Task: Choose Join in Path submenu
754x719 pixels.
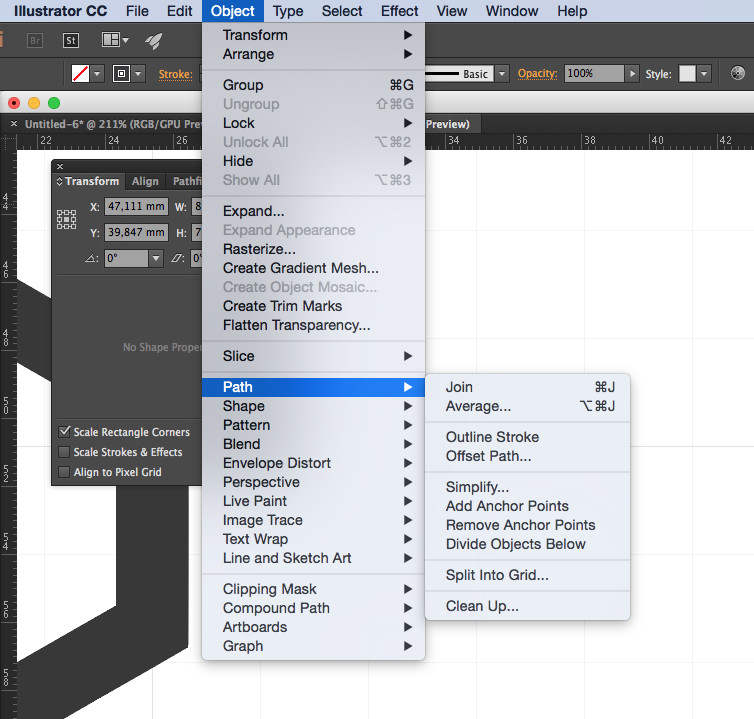Action: (x=528, y=387)
